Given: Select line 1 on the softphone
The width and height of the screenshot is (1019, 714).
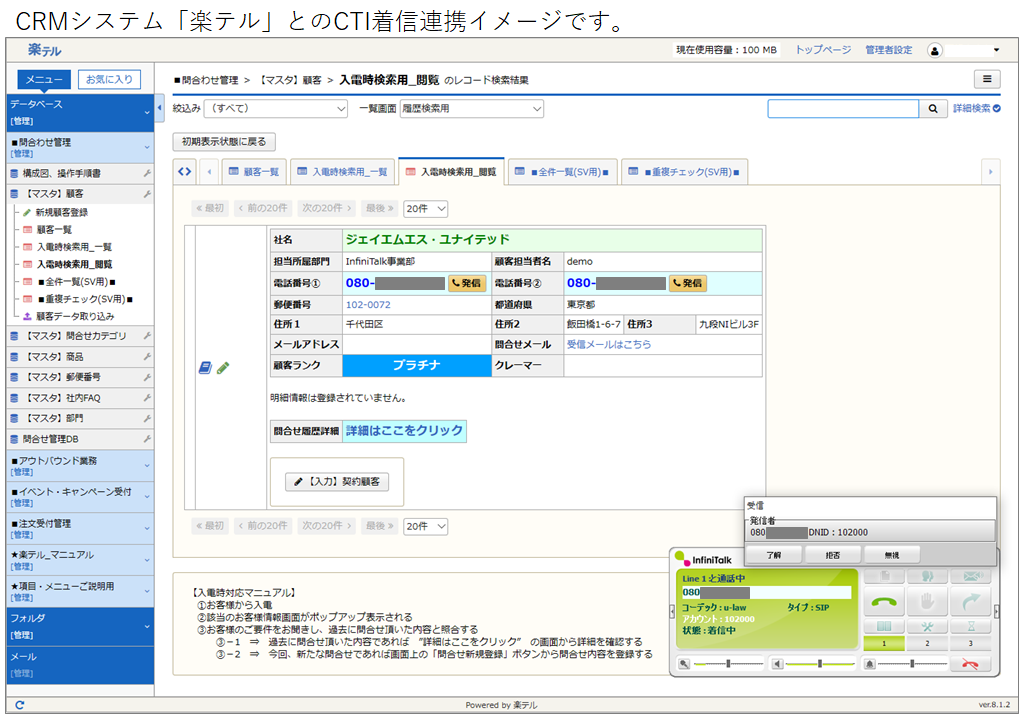Looking at the screenshot, I should click(x=884, y=643).
